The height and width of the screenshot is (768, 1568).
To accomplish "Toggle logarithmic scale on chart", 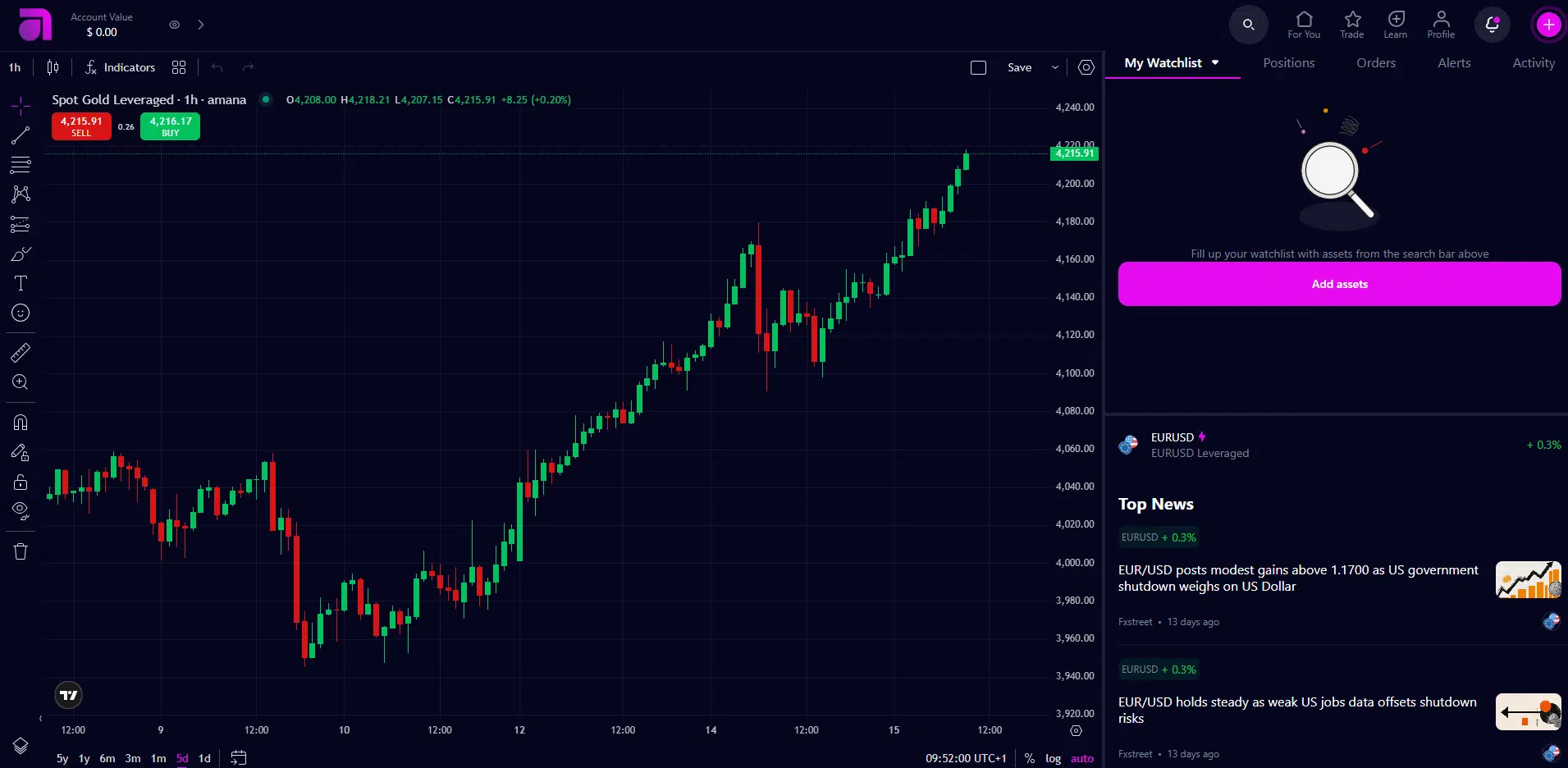I will click(x=1053, y=758).
